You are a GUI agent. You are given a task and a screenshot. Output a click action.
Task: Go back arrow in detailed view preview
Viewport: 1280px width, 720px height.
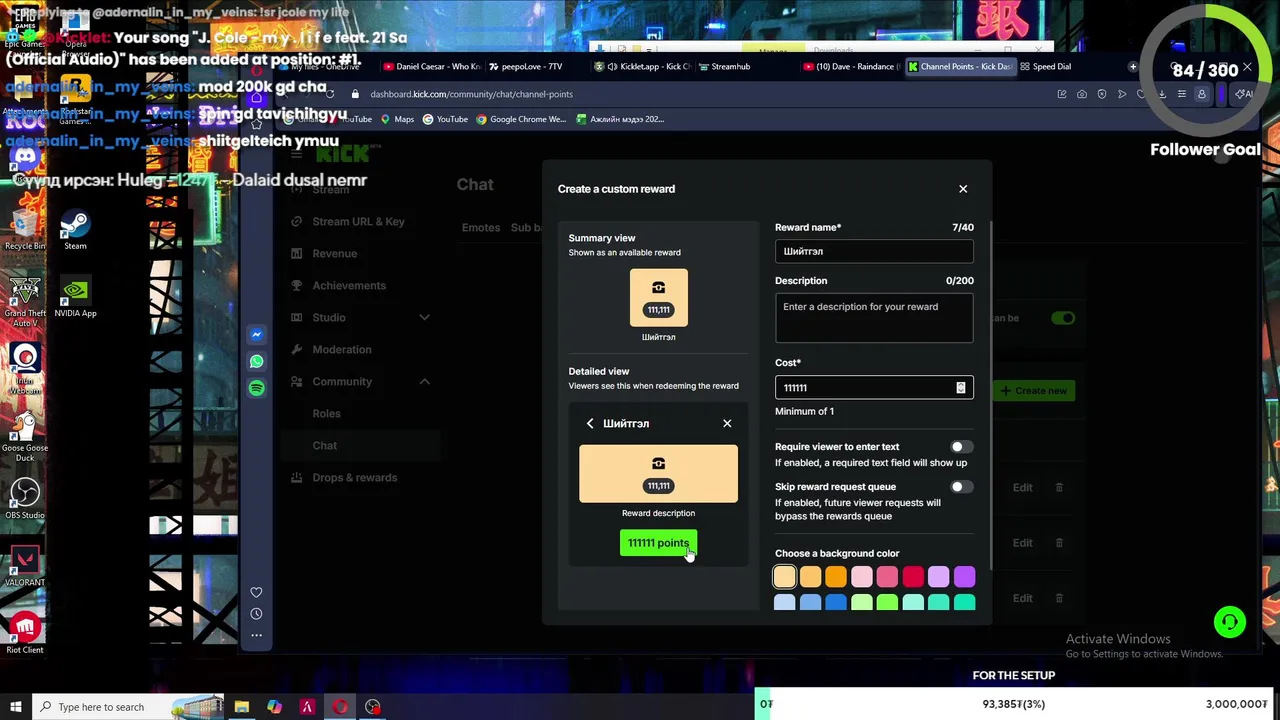coord(590,423)
